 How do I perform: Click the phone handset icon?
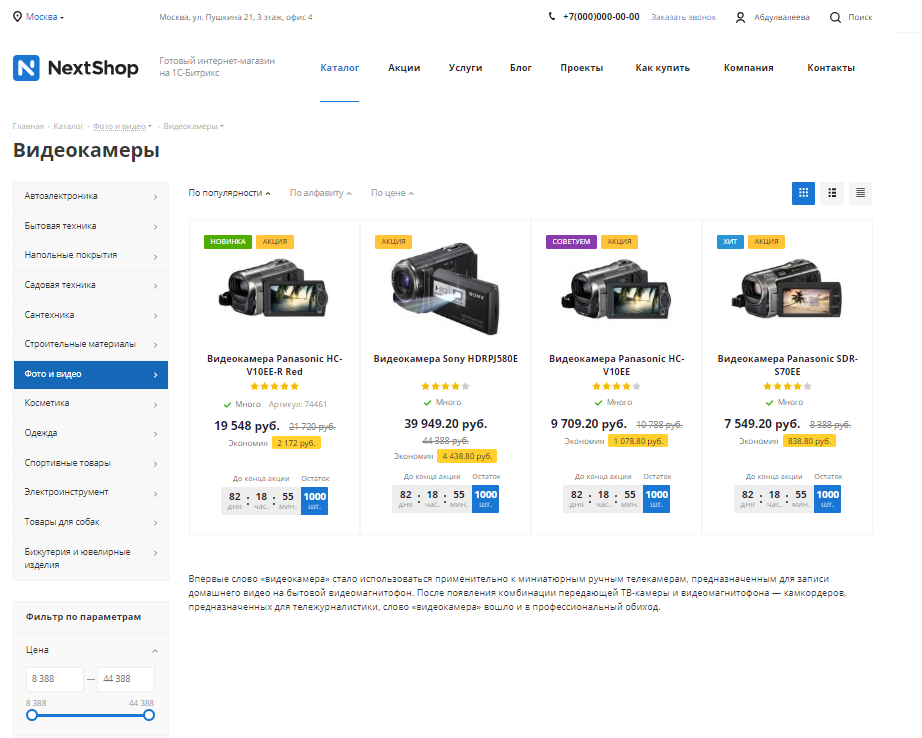coord(552,16)
